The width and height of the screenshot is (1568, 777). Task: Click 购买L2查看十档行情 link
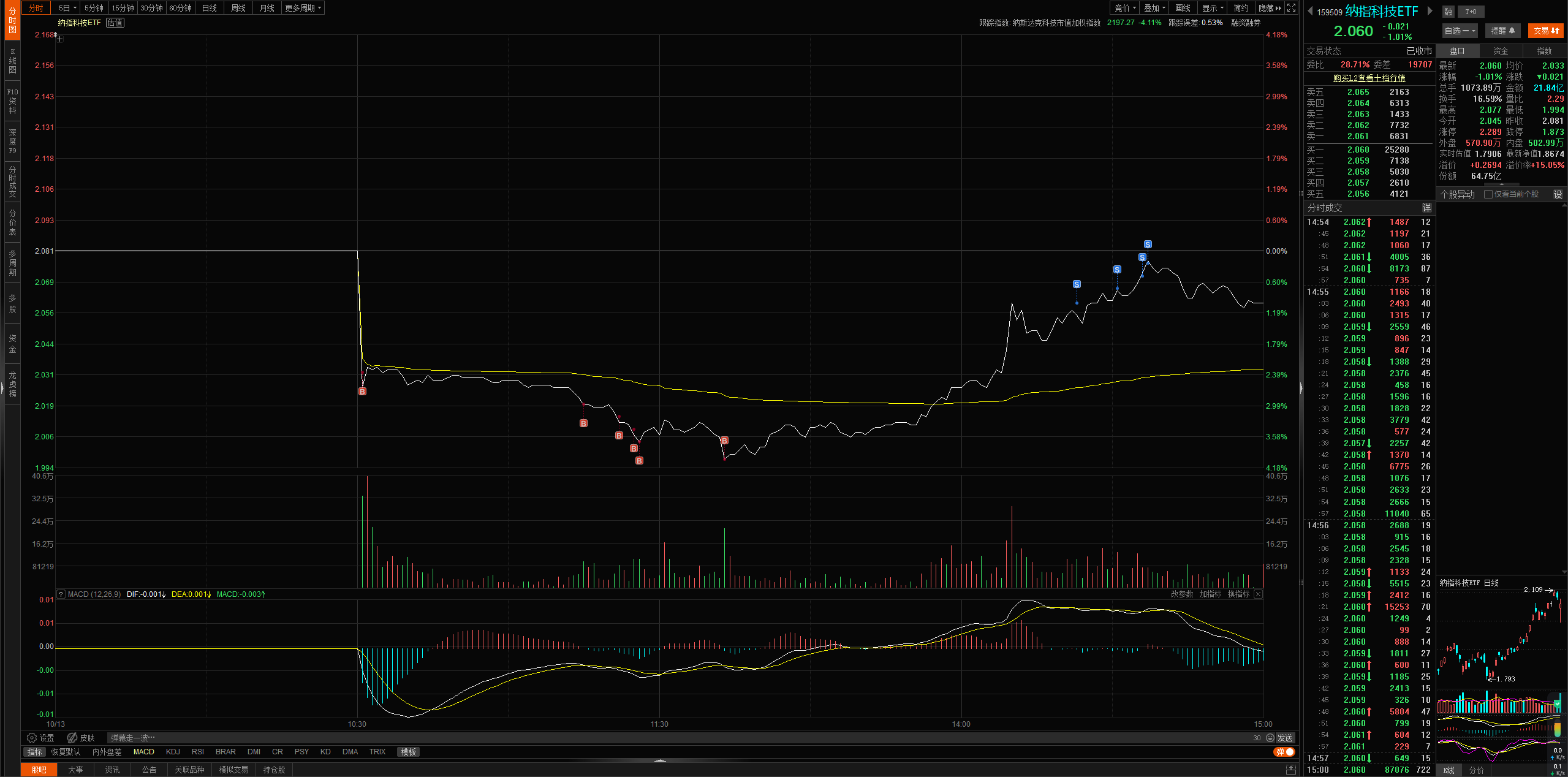click(1369, 78)
